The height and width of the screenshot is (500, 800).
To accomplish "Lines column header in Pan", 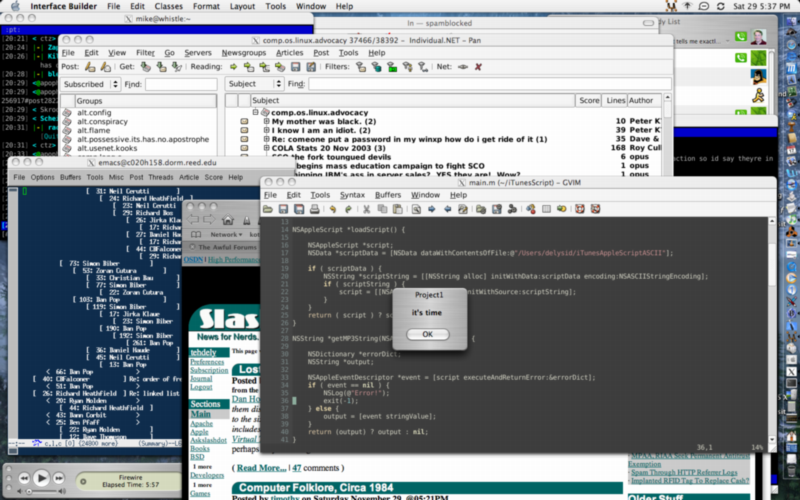I will pyautogui.click(x=615, y=101).
